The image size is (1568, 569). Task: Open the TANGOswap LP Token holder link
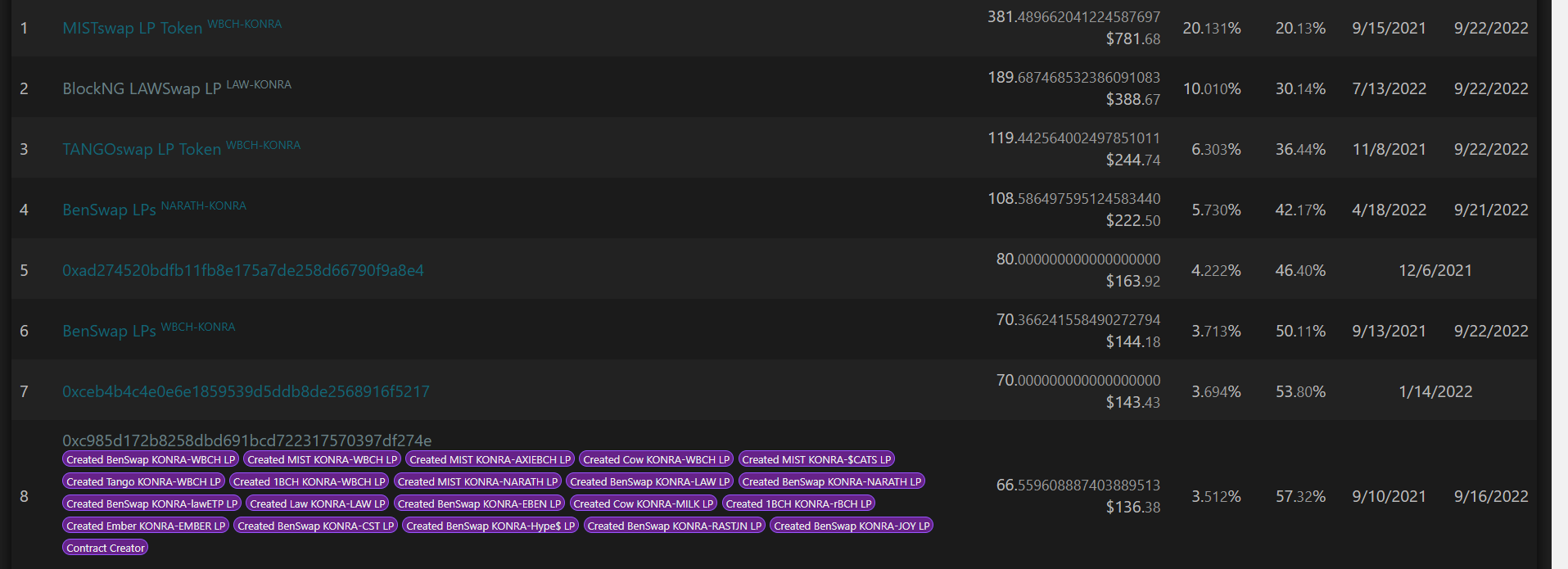coord(142,149)
